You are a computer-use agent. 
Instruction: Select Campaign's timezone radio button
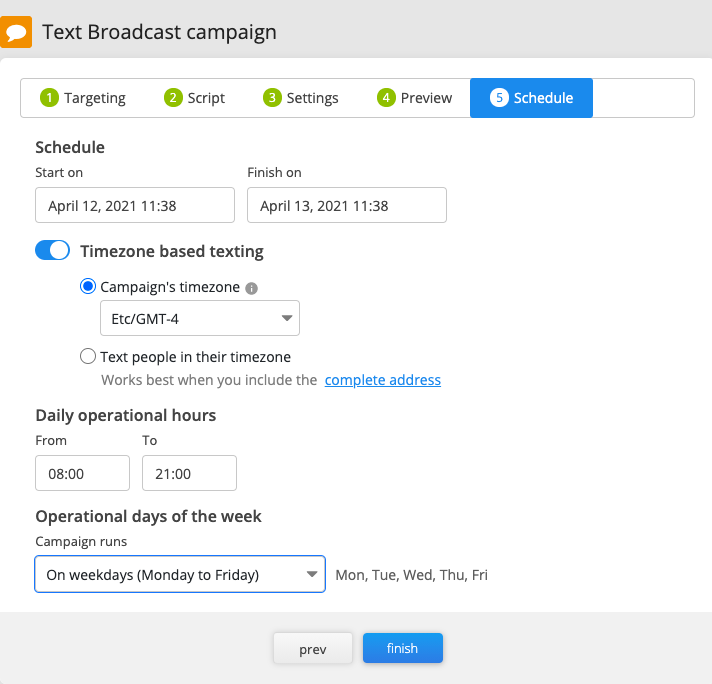(88, 287)
